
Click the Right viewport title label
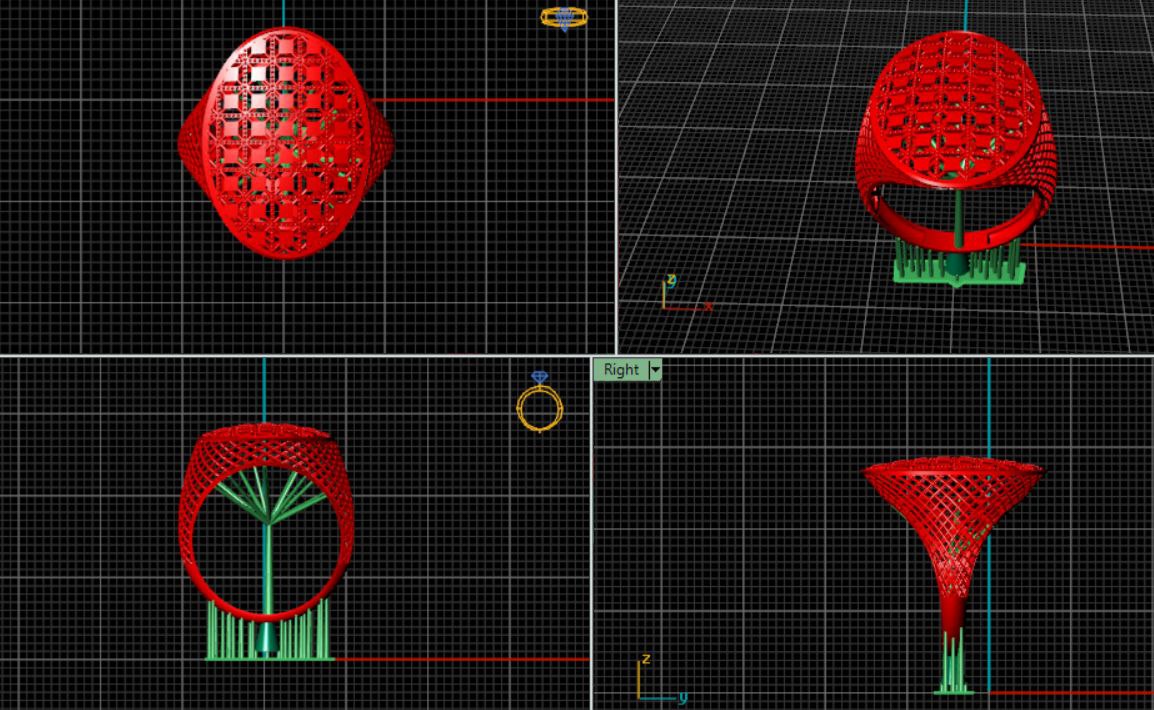621,370
